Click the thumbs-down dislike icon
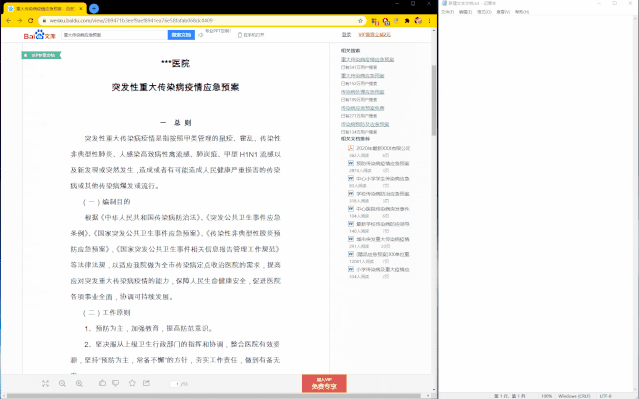 pyautogui.click(x=116, y=383)
